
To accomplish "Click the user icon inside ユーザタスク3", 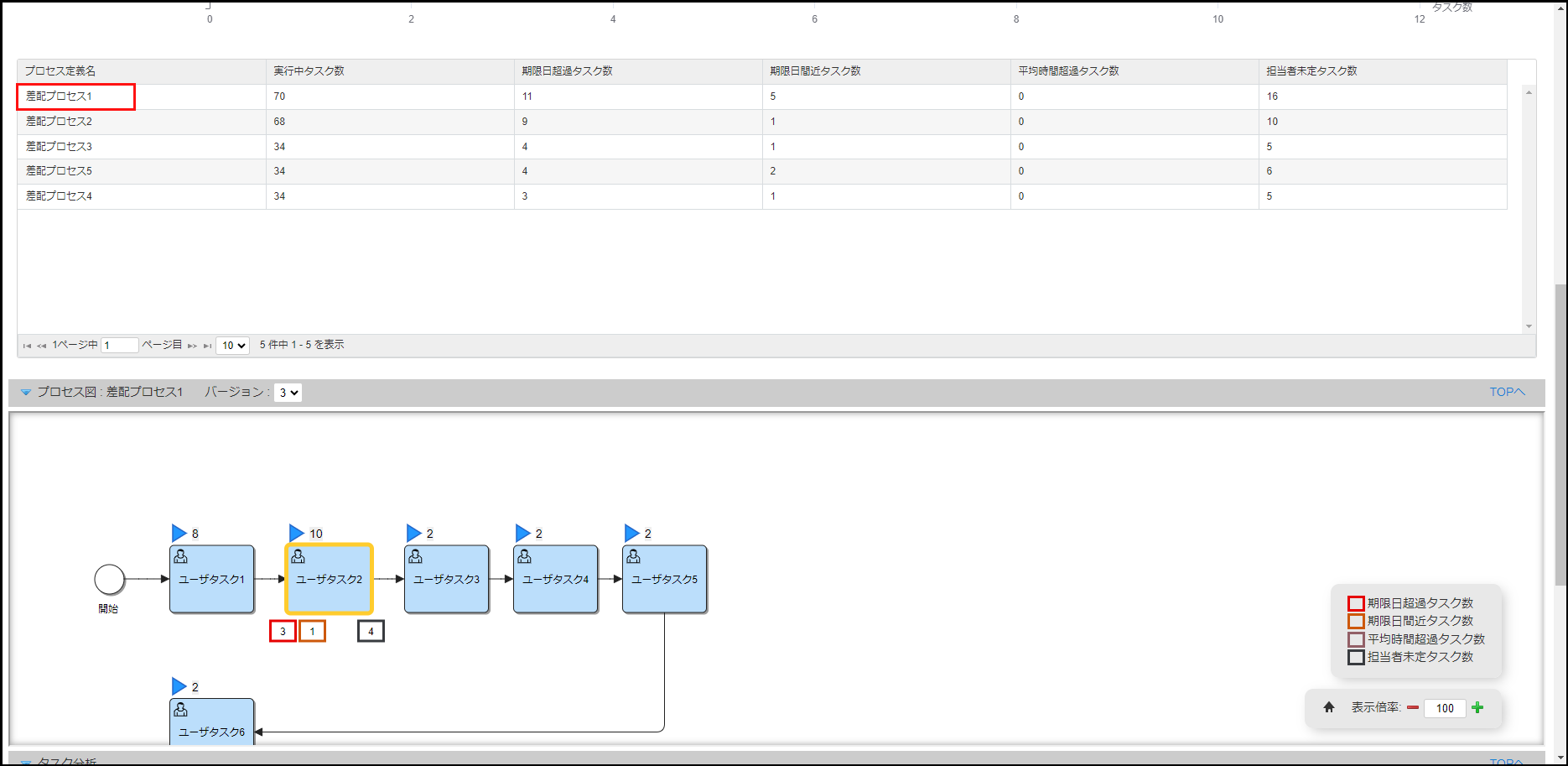I will coord(415,556).
